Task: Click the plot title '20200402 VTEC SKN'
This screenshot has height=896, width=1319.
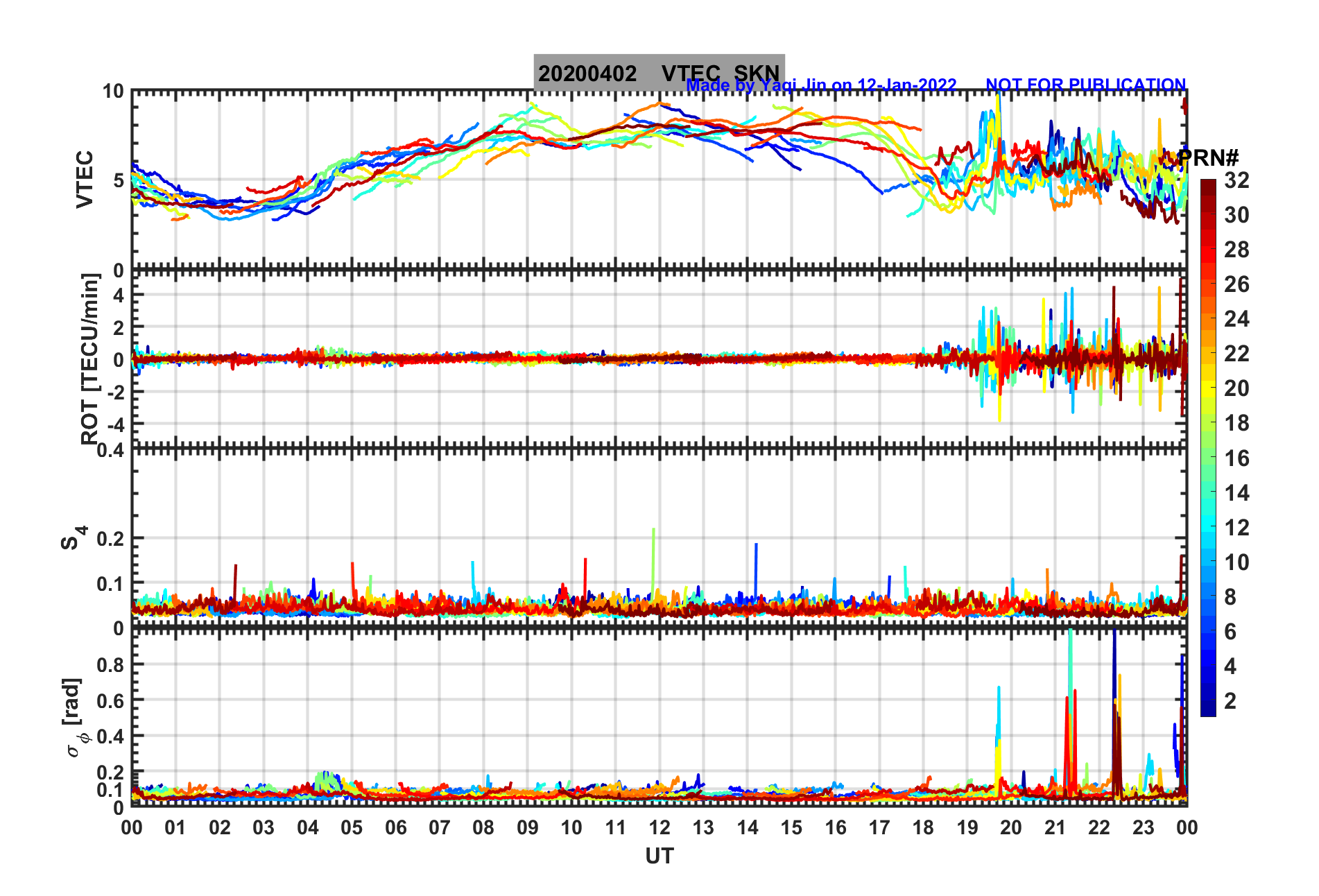Action: (x=659, y=73)
